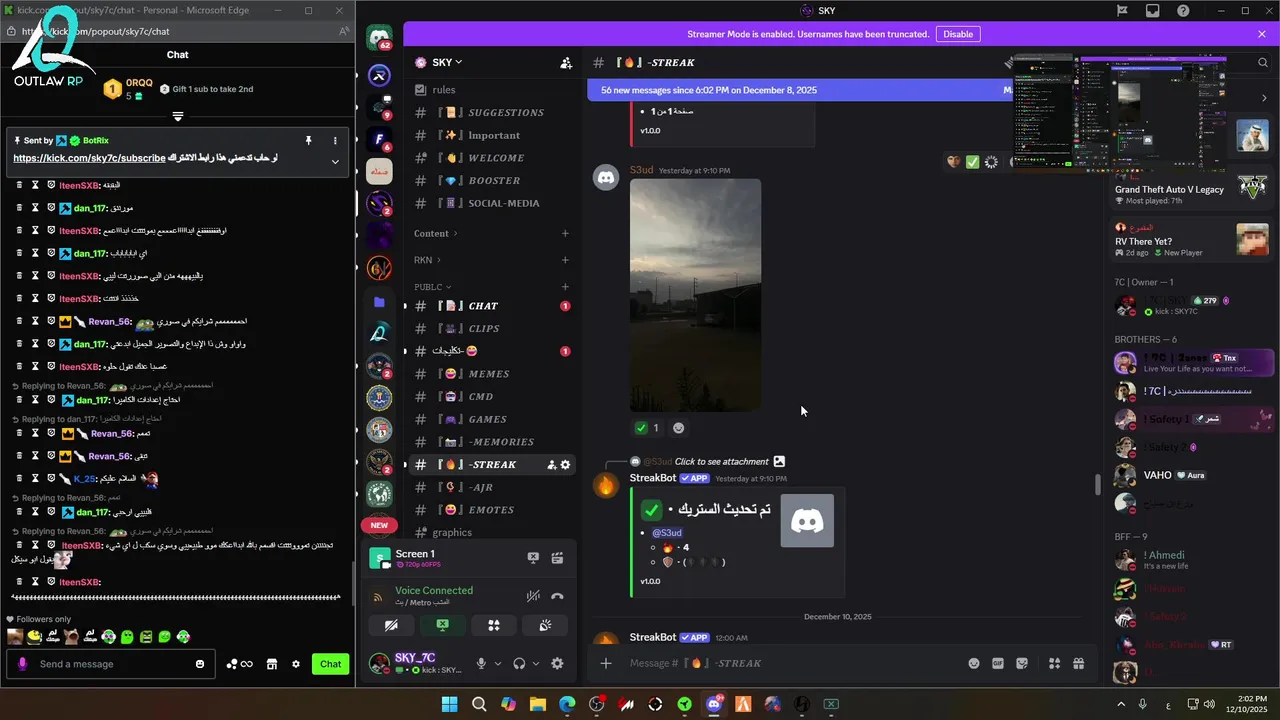This screenshot has width=1280, height=720.
Task: Open the GAMES channel
Action: pos(490,419)
